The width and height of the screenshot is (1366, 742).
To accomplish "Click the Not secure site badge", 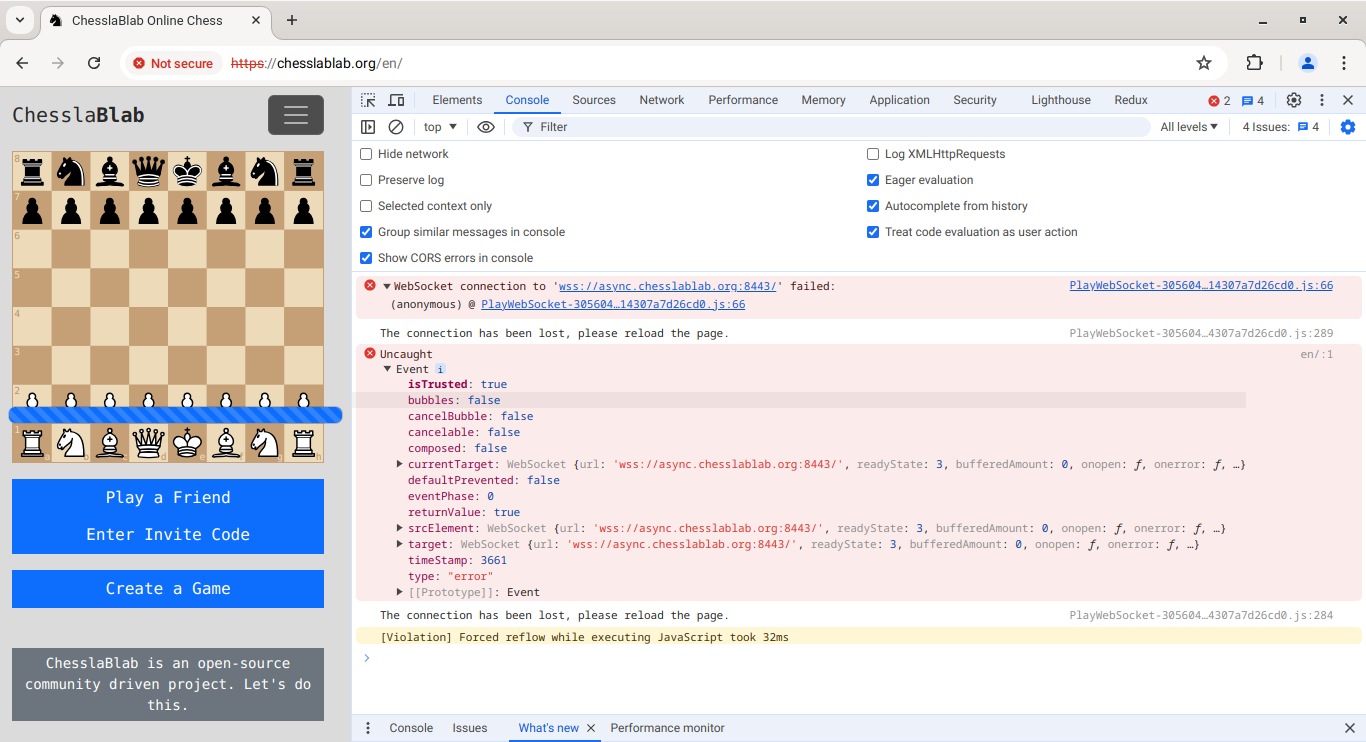I will coord(173,63).
